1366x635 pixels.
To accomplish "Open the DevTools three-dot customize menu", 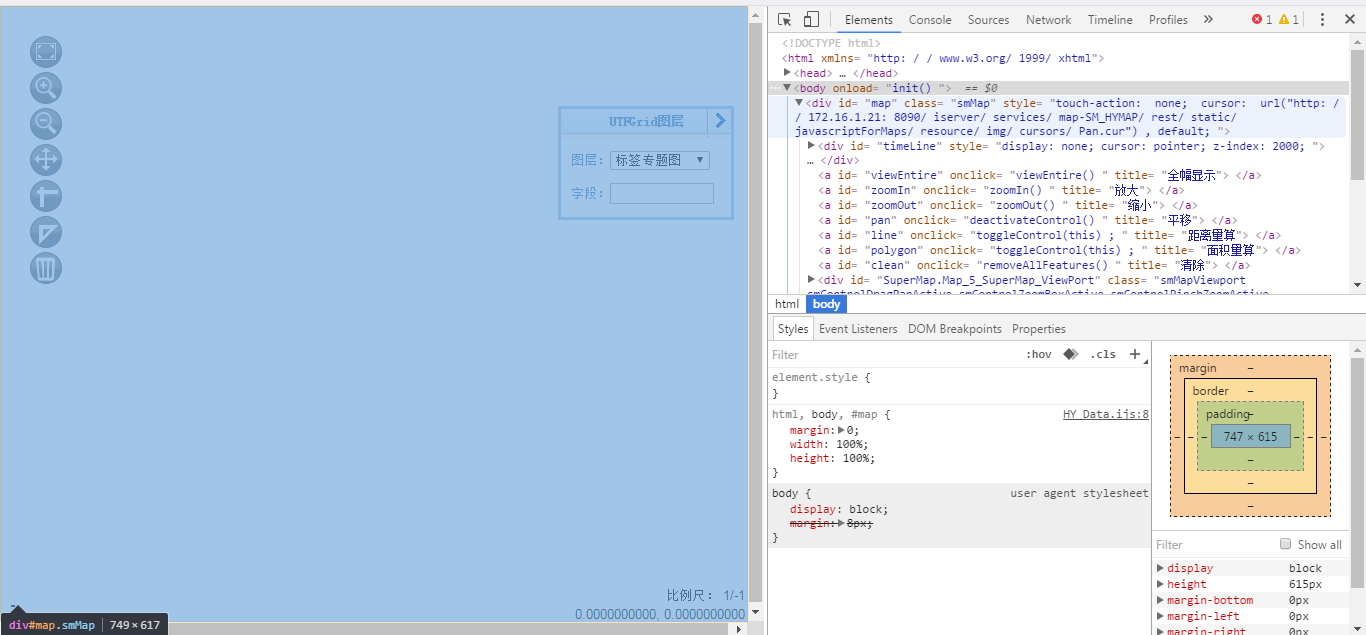I will [1322, 20].
